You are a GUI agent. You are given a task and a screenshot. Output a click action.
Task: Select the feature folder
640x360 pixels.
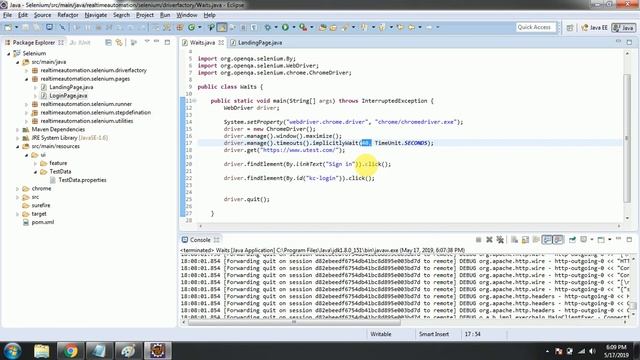[x=58, y=163]
